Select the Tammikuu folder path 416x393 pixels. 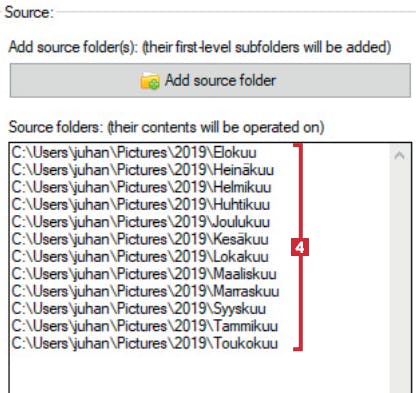pyautogui.click(x=145, y=326)
